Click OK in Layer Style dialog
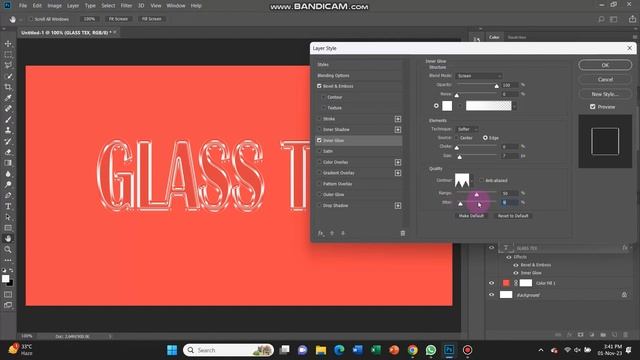This screenshot has height=360, width=640. [x=605, y=65]
